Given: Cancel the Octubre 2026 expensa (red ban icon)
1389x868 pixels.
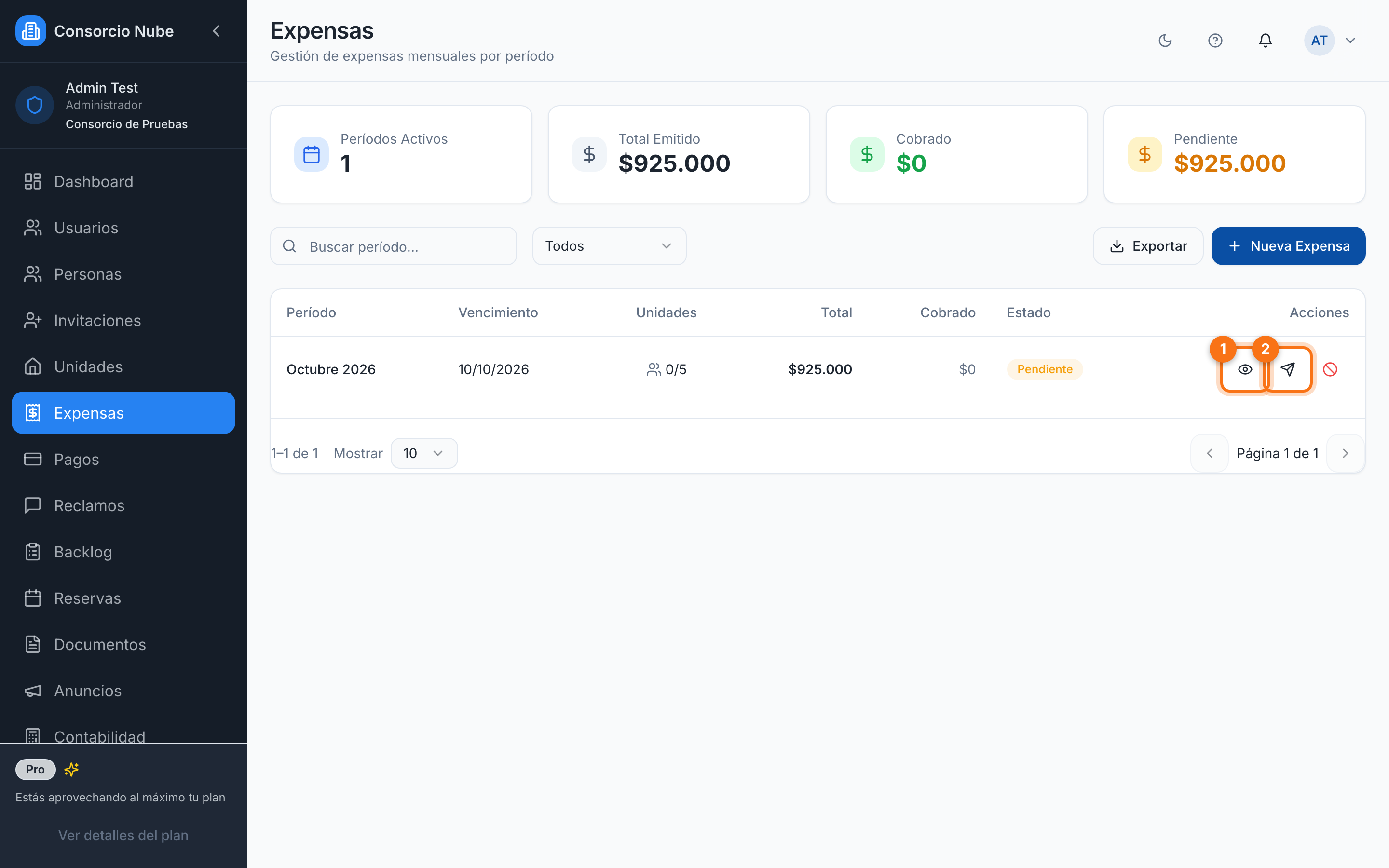Looking at the screenshot, I should (x=1330, y=369).
